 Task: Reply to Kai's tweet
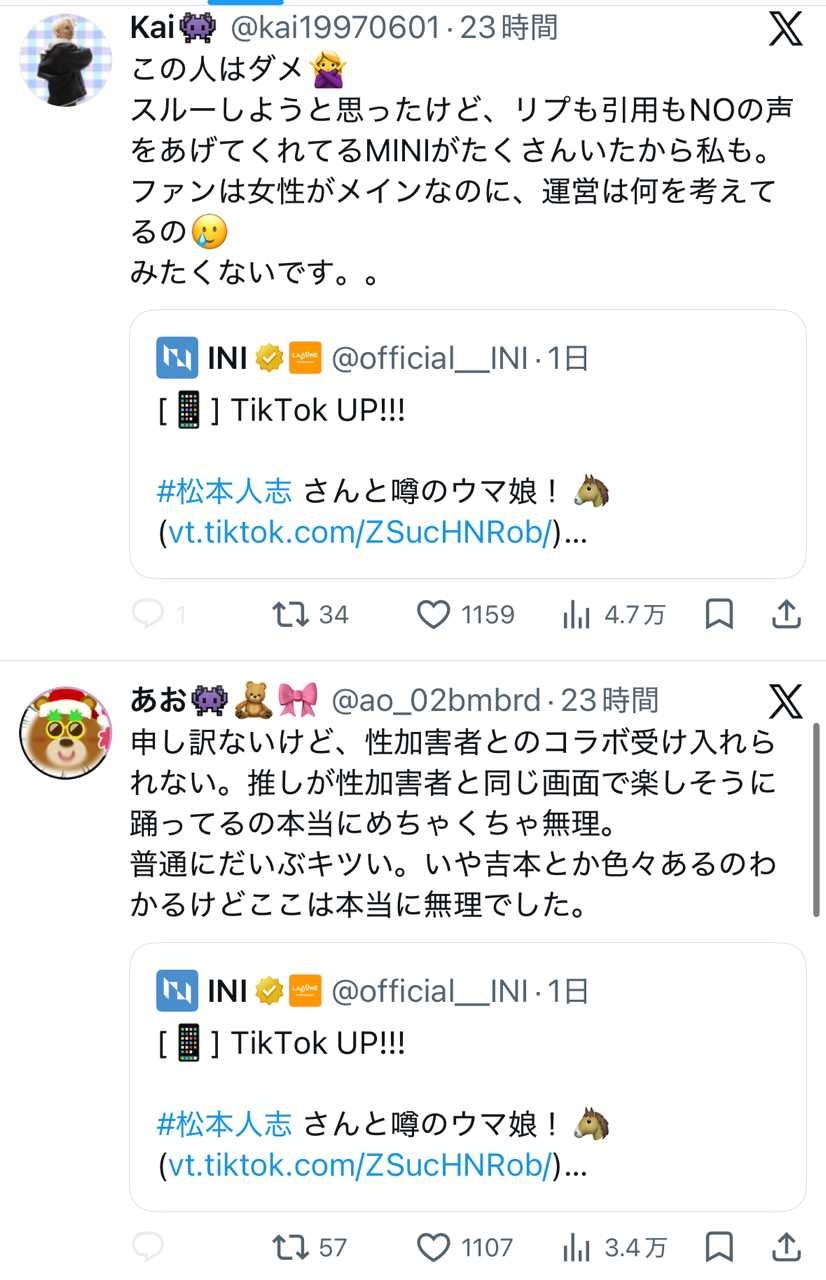tap(148, 614)
